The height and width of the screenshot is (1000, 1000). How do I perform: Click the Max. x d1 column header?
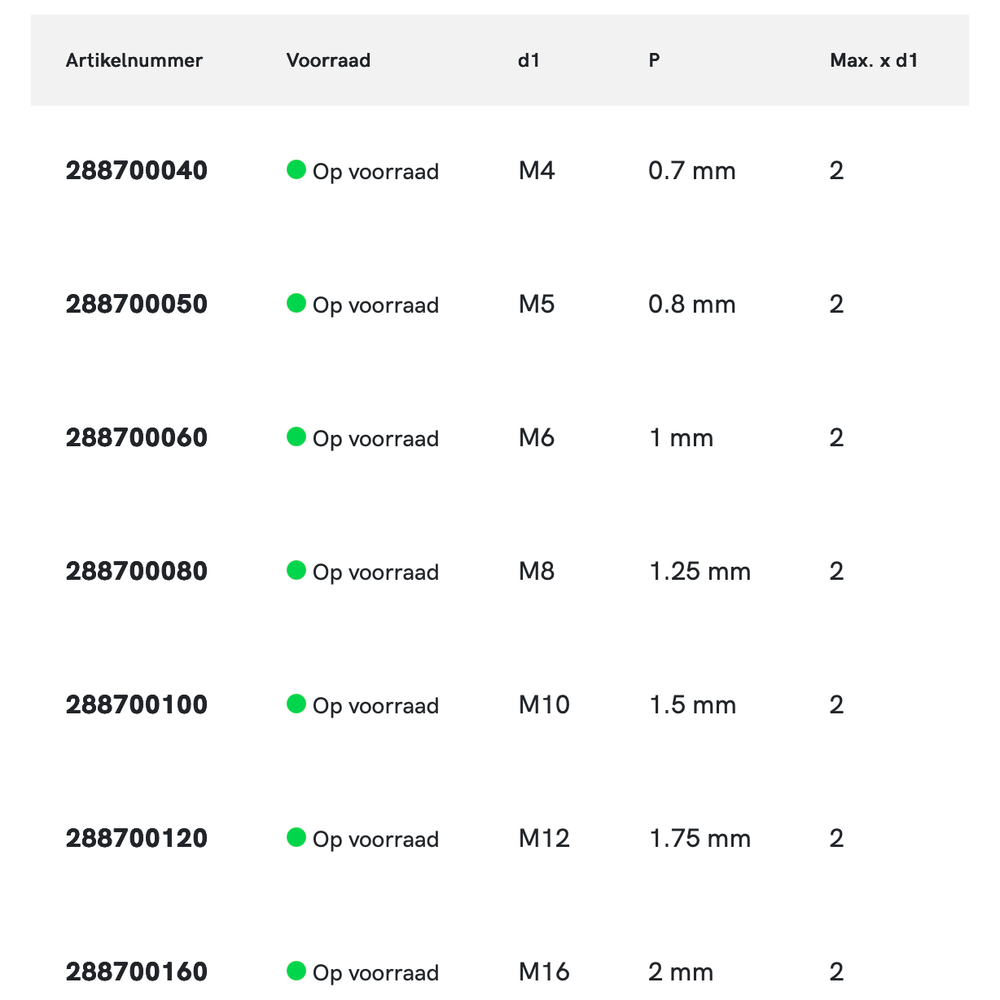[874, 60]
